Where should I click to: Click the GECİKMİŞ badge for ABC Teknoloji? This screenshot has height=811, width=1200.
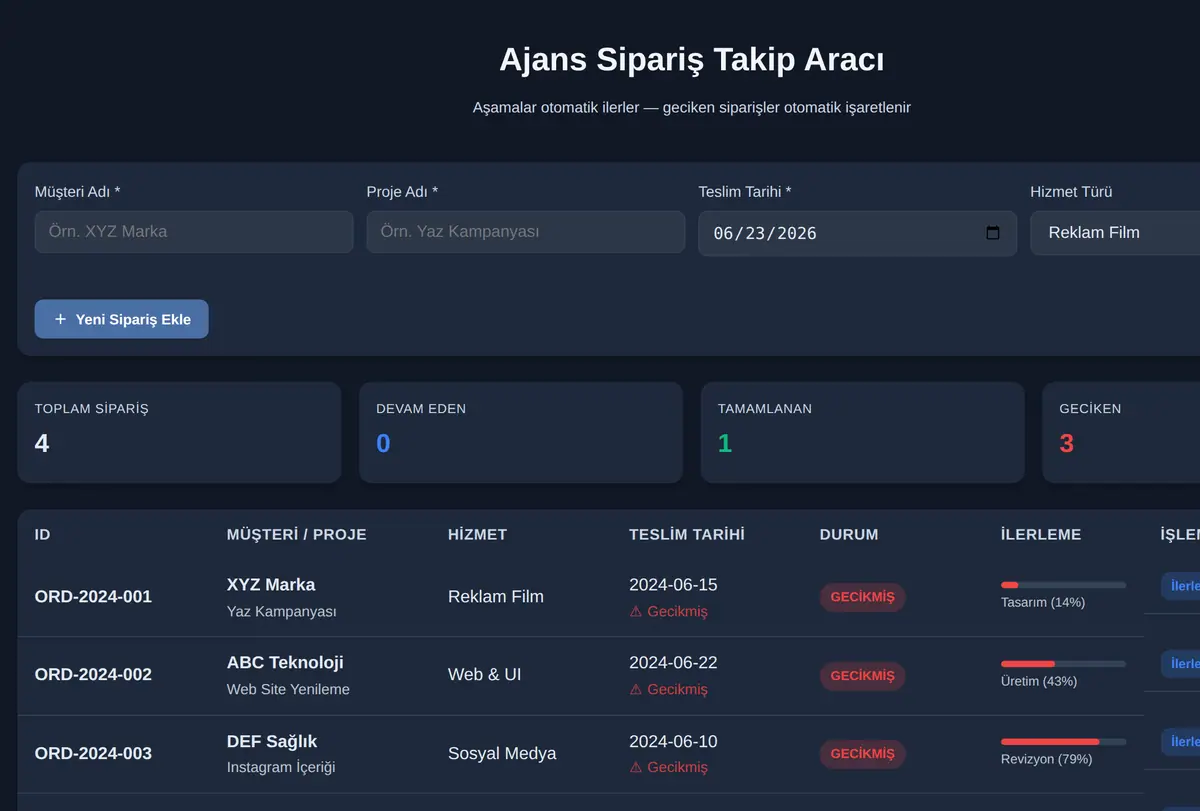click(x=862, y=675)
